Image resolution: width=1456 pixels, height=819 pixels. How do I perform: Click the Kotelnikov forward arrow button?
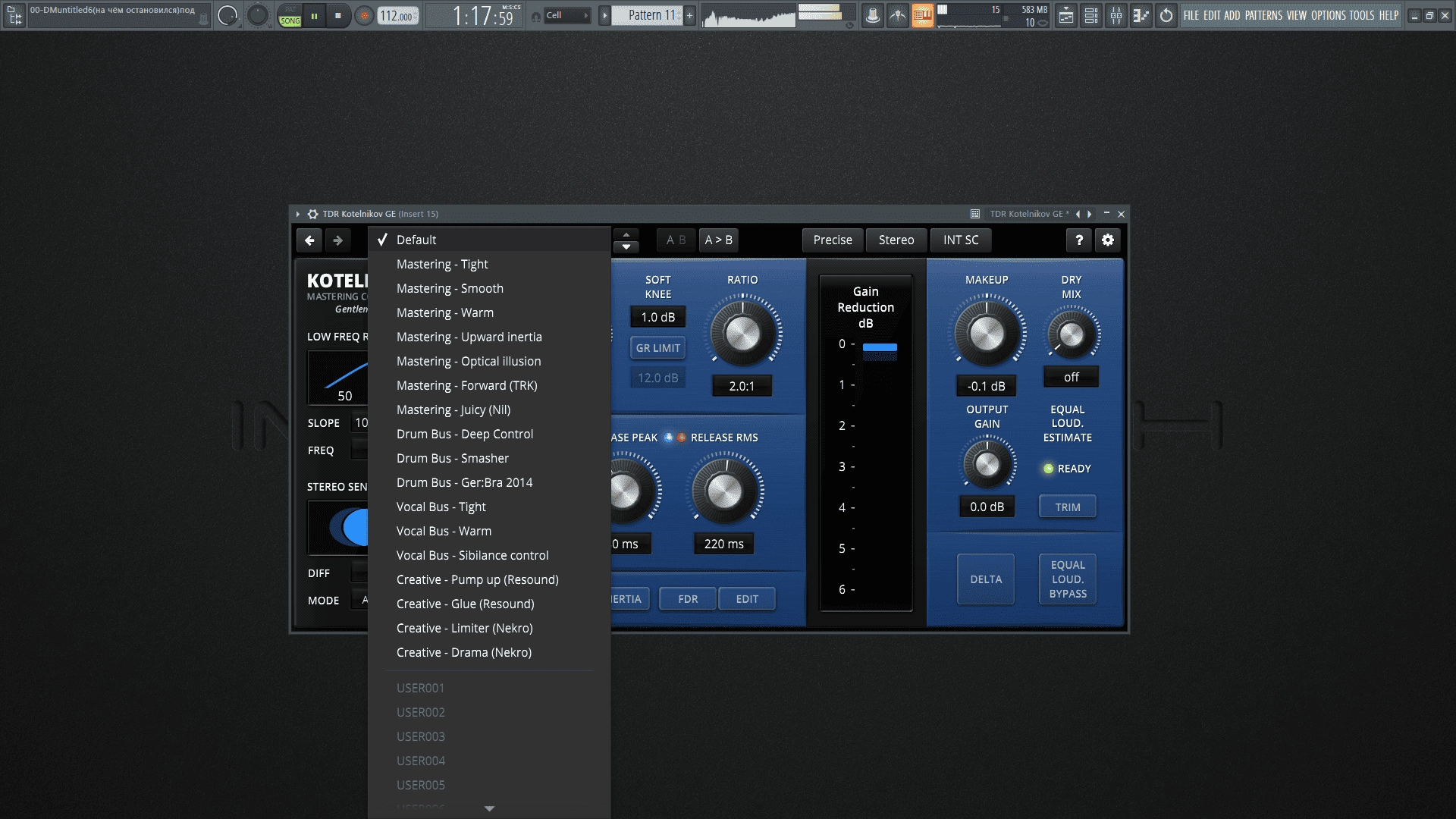pos(338,240)
